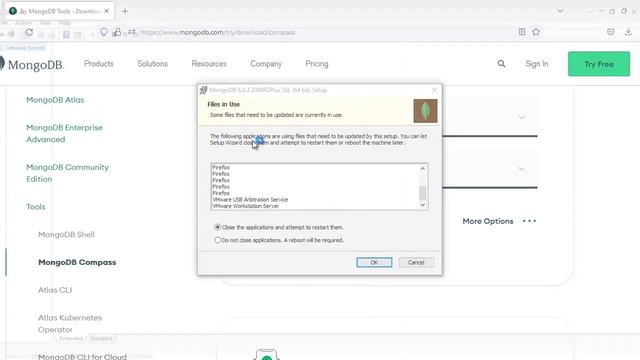The image size is (640, 360).
Task: Open MongoDB Enterprise Advanced in sidebar
Action: (64, 133)
